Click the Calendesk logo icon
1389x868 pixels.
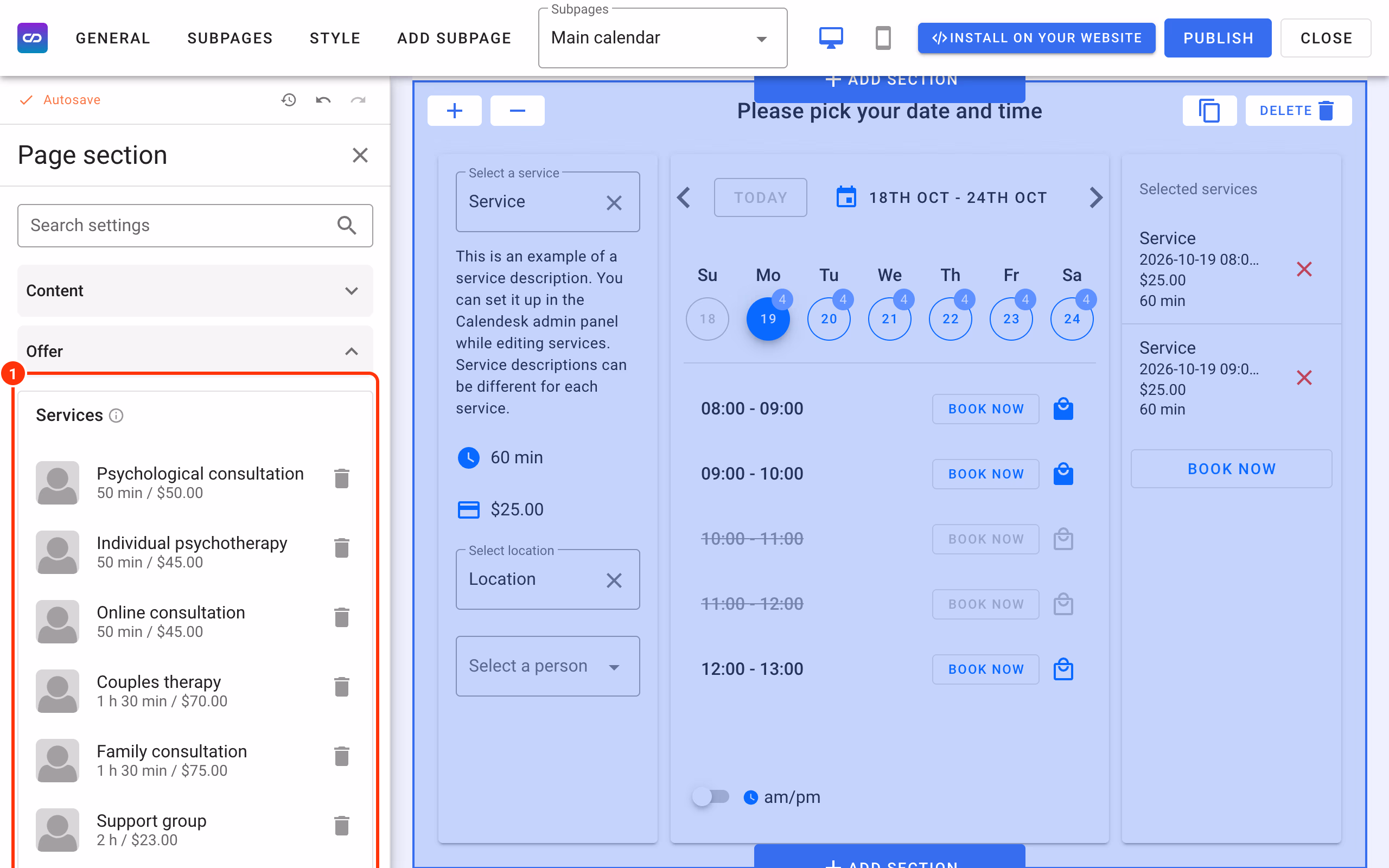click(x=32, y=38)
